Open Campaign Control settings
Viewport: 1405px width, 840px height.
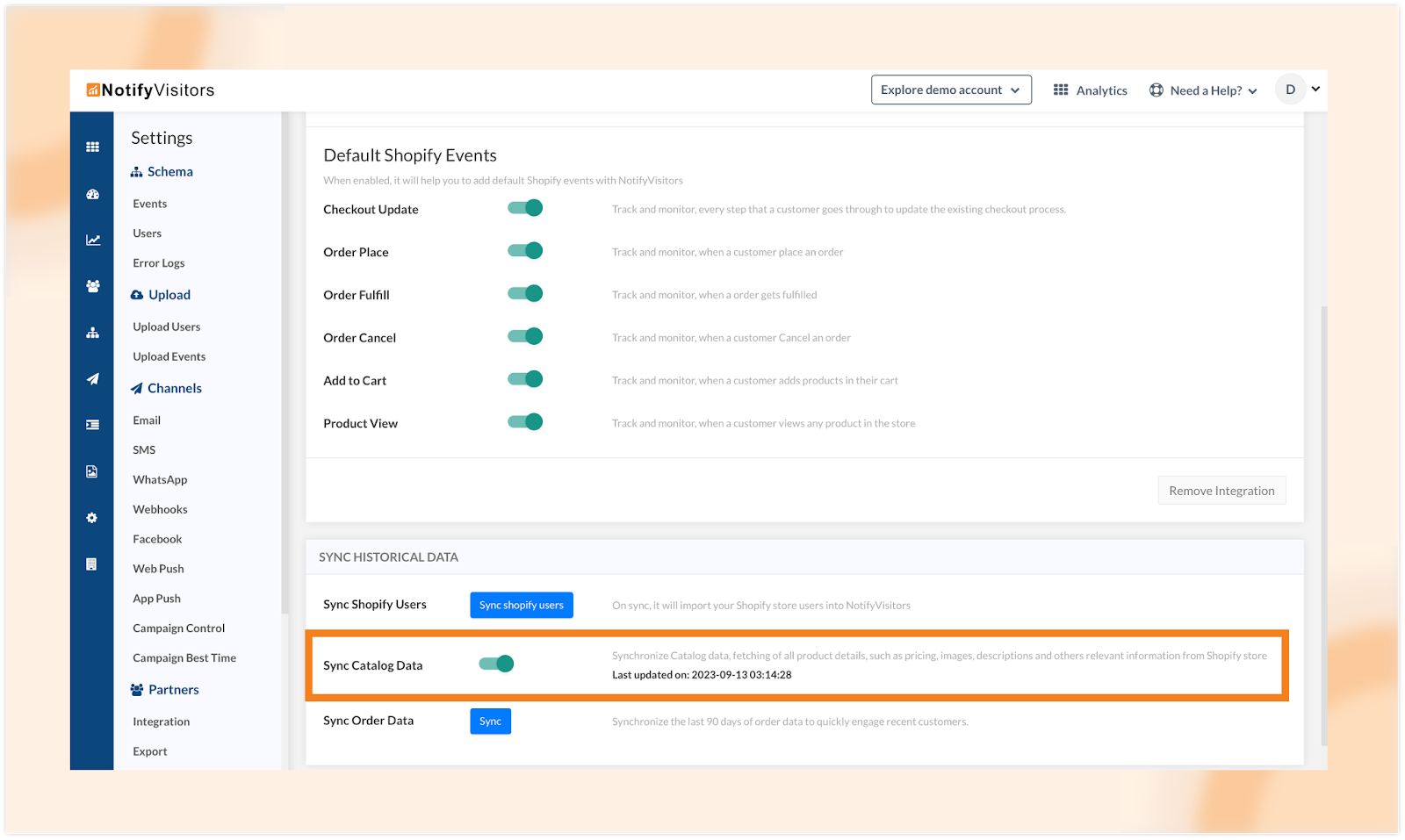179,628
